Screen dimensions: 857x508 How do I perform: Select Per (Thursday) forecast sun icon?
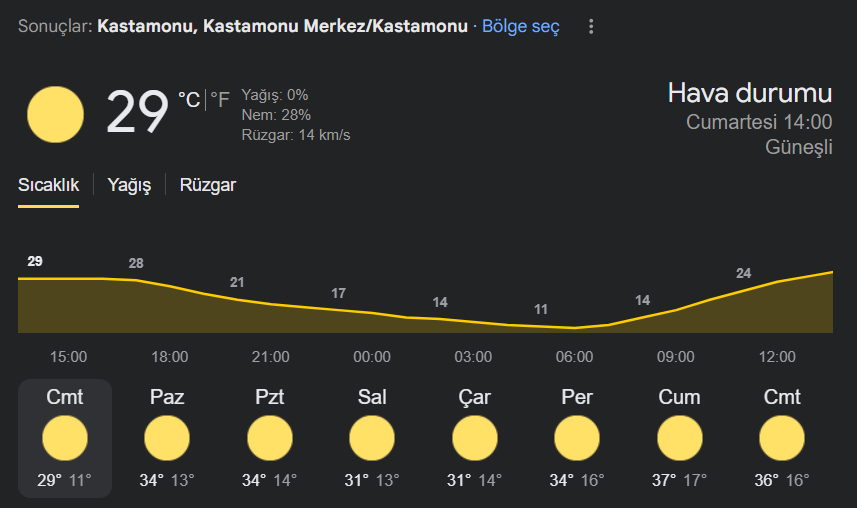577,438
